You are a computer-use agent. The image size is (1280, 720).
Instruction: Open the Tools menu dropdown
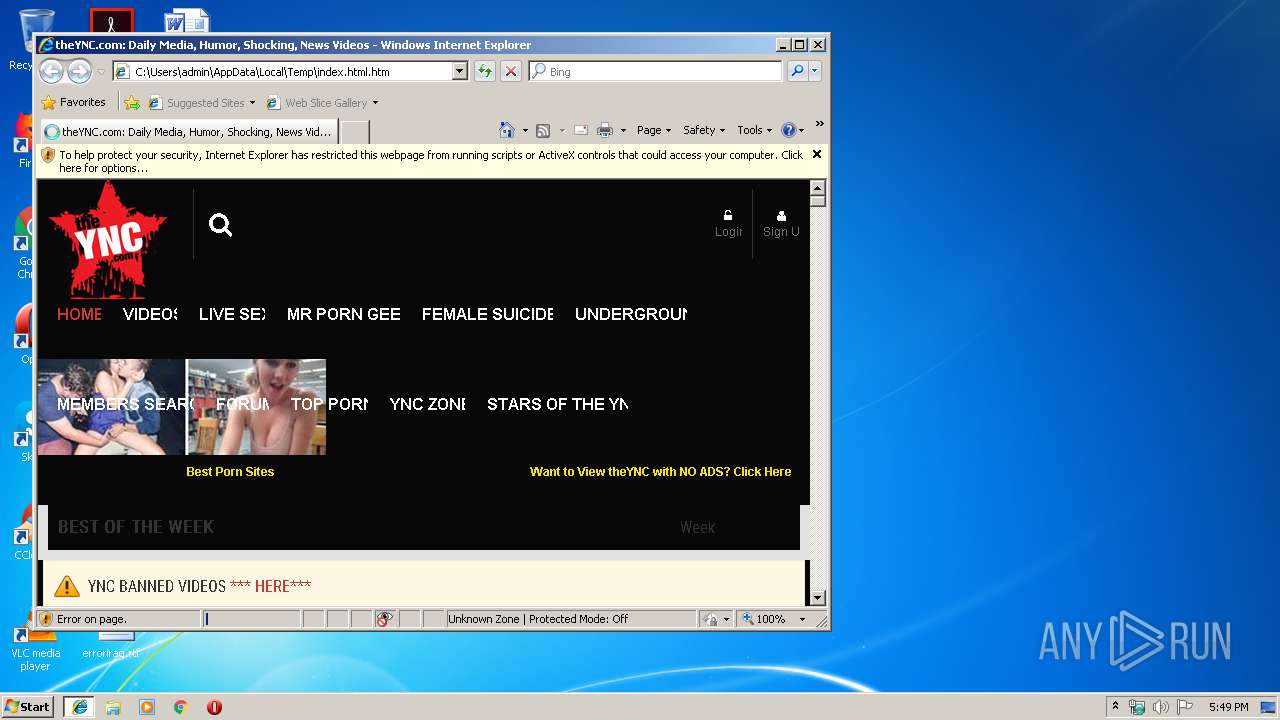[x=755, y=130]
